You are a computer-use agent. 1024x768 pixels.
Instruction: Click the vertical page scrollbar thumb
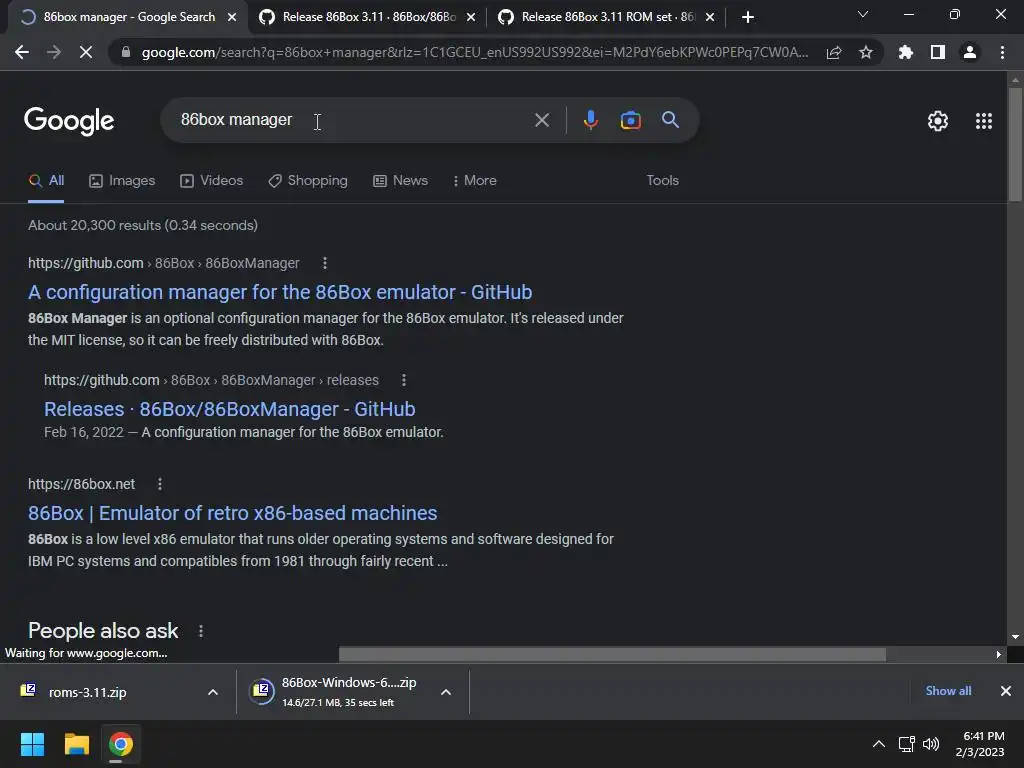(x=1015, y=144)
